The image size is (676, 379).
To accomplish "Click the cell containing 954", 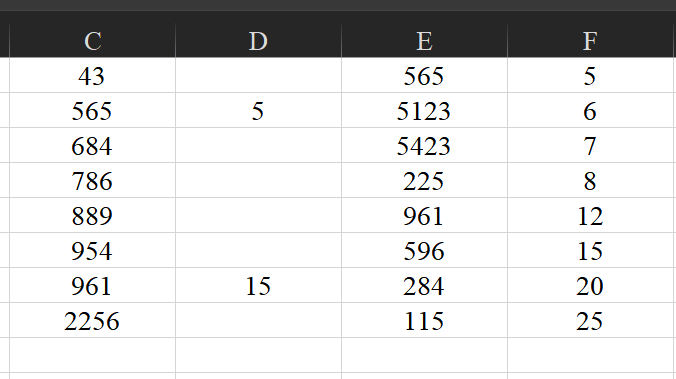I will tap(92, 251).
